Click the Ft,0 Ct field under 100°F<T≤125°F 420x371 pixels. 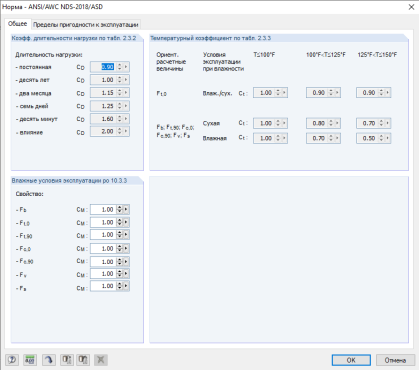tap(317, 93)
